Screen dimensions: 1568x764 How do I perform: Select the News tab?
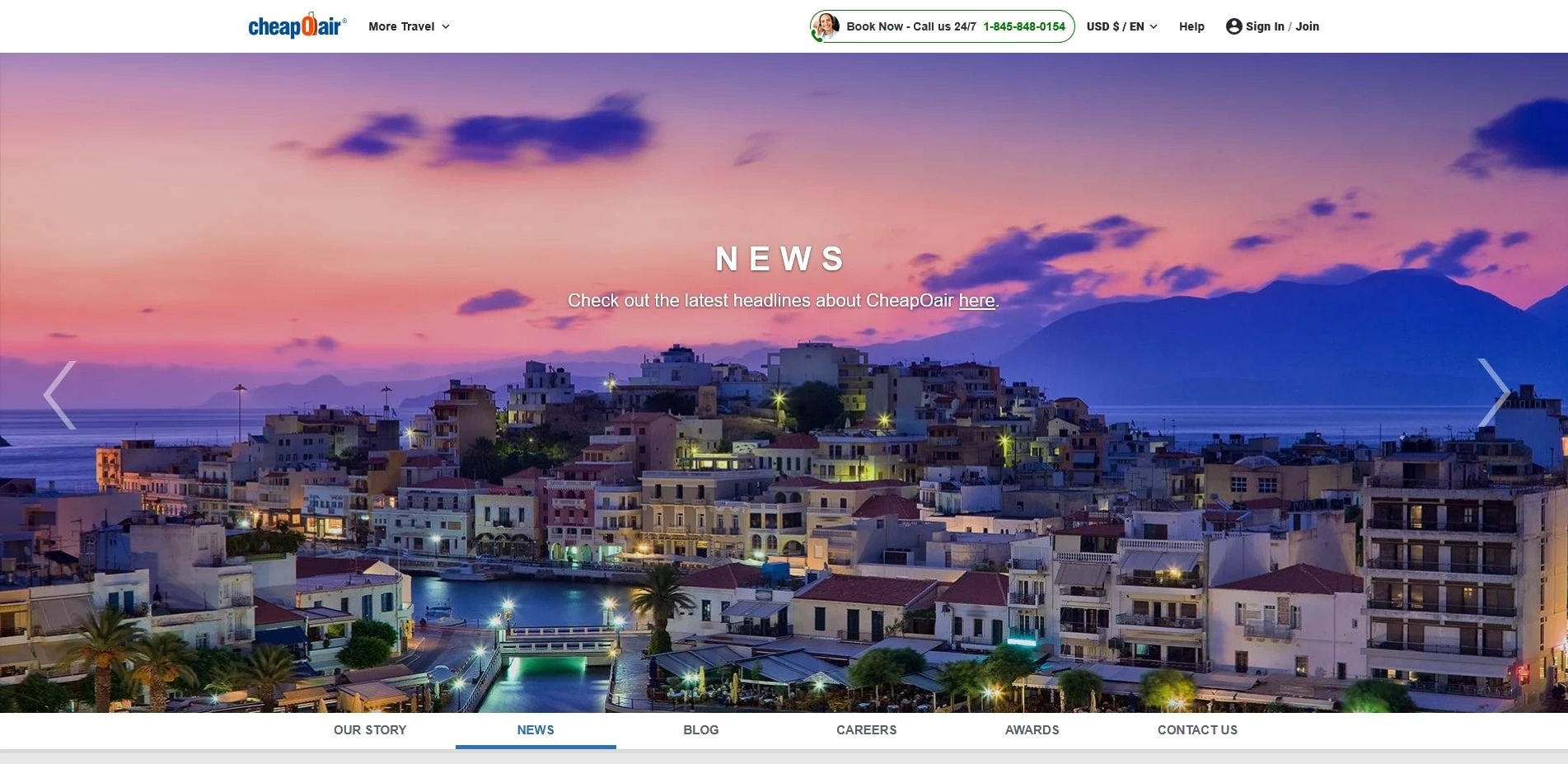(536, 730)
